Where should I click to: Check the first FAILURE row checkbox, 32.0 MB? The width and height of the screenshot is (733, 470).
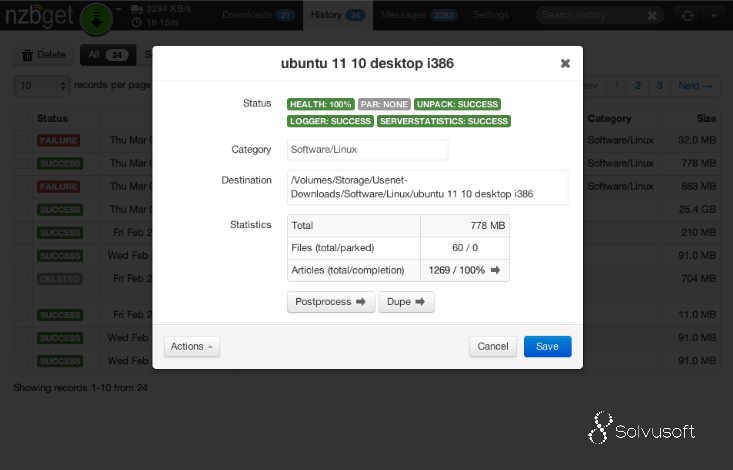[23, 140]
